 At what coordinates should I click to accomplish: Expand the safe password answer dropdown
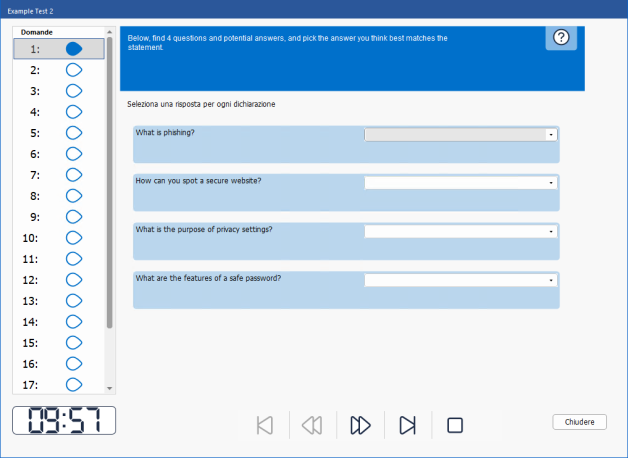pyautogui.click(x=461, y=281)
